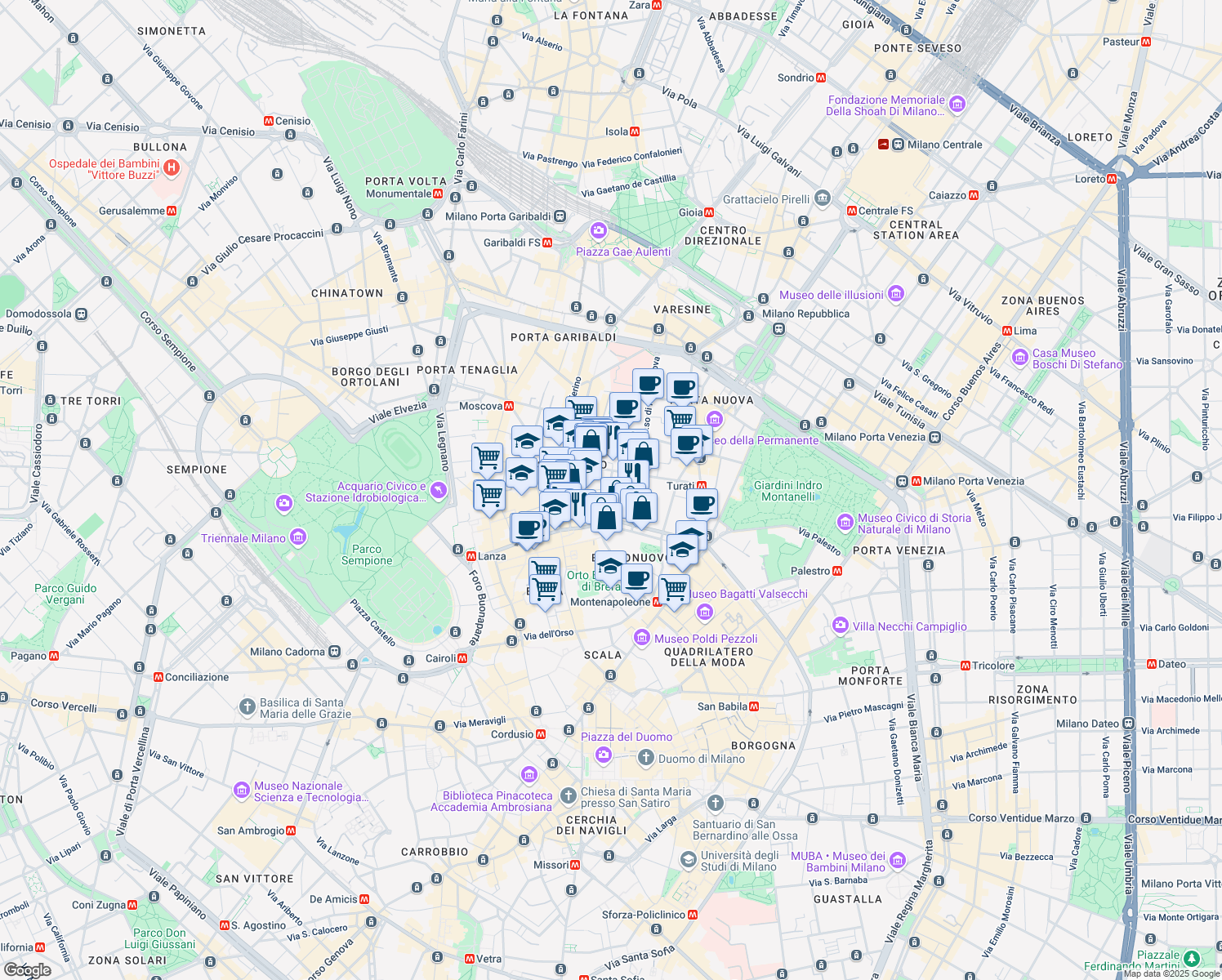Select the ZONA BUENOS AIRES label
The height and width of the screenshot is (980, 1222).
point(1043,305)
